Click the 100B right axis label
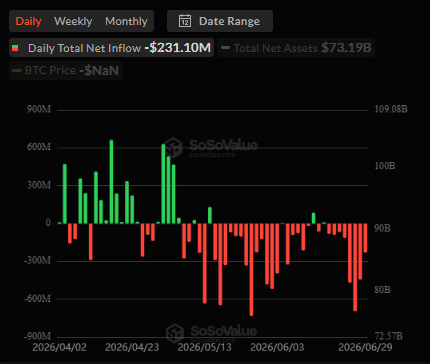 coord(385,166)
